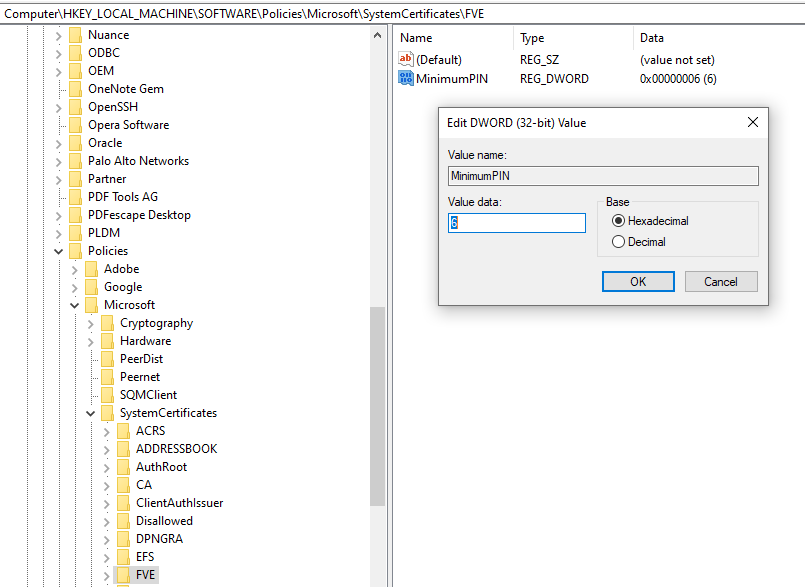Collapse the Microsoft tree node
This screenshot has height=587, width=805.
point(74,304)
